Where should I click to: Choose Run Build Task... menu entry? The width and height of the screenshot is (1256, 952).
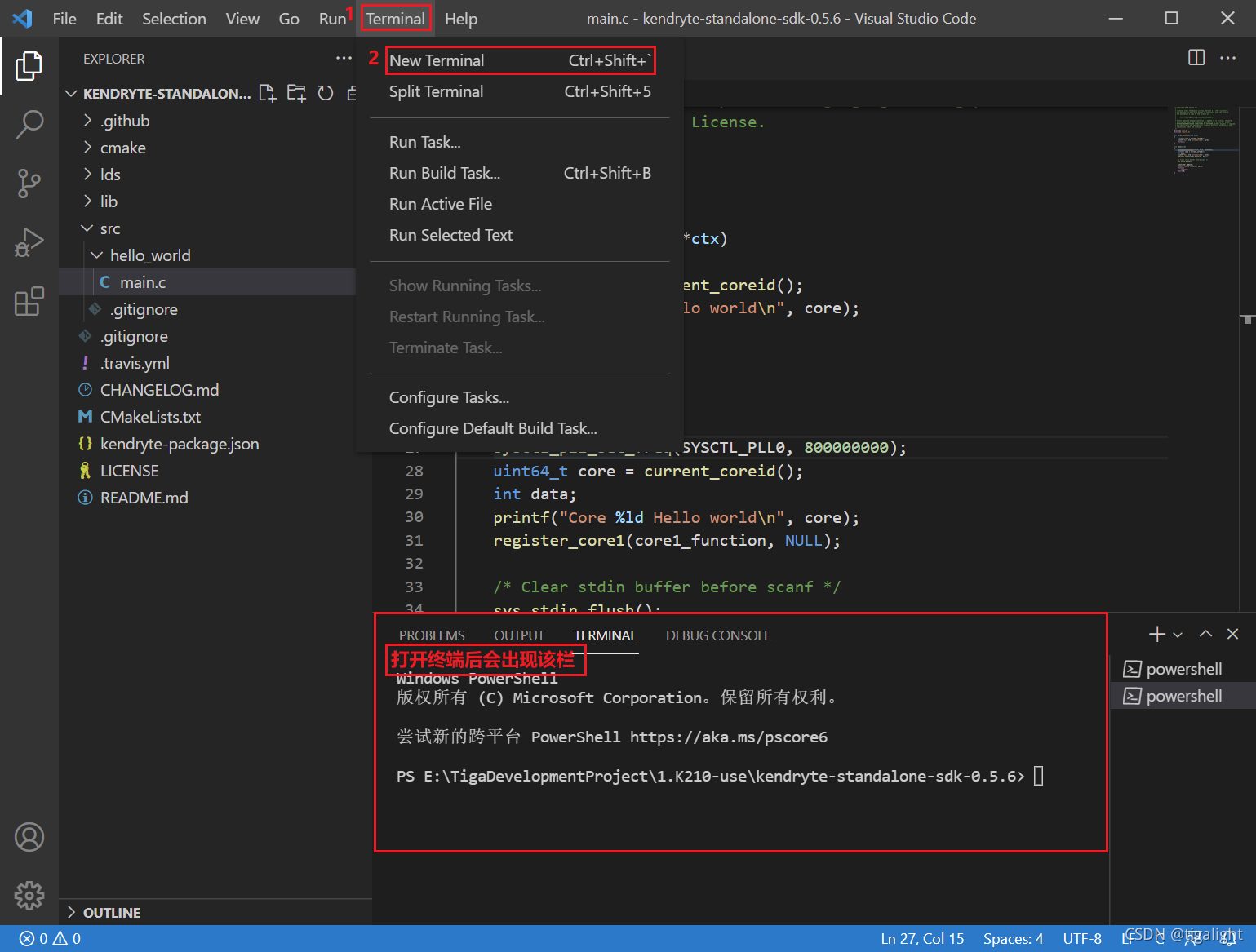point(520,173)
